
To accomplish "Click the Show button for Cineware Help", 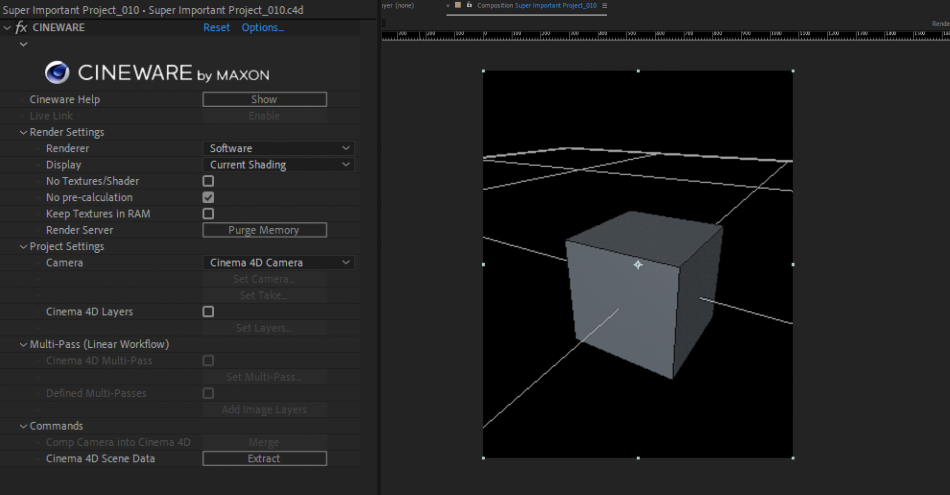I will 265,99.
